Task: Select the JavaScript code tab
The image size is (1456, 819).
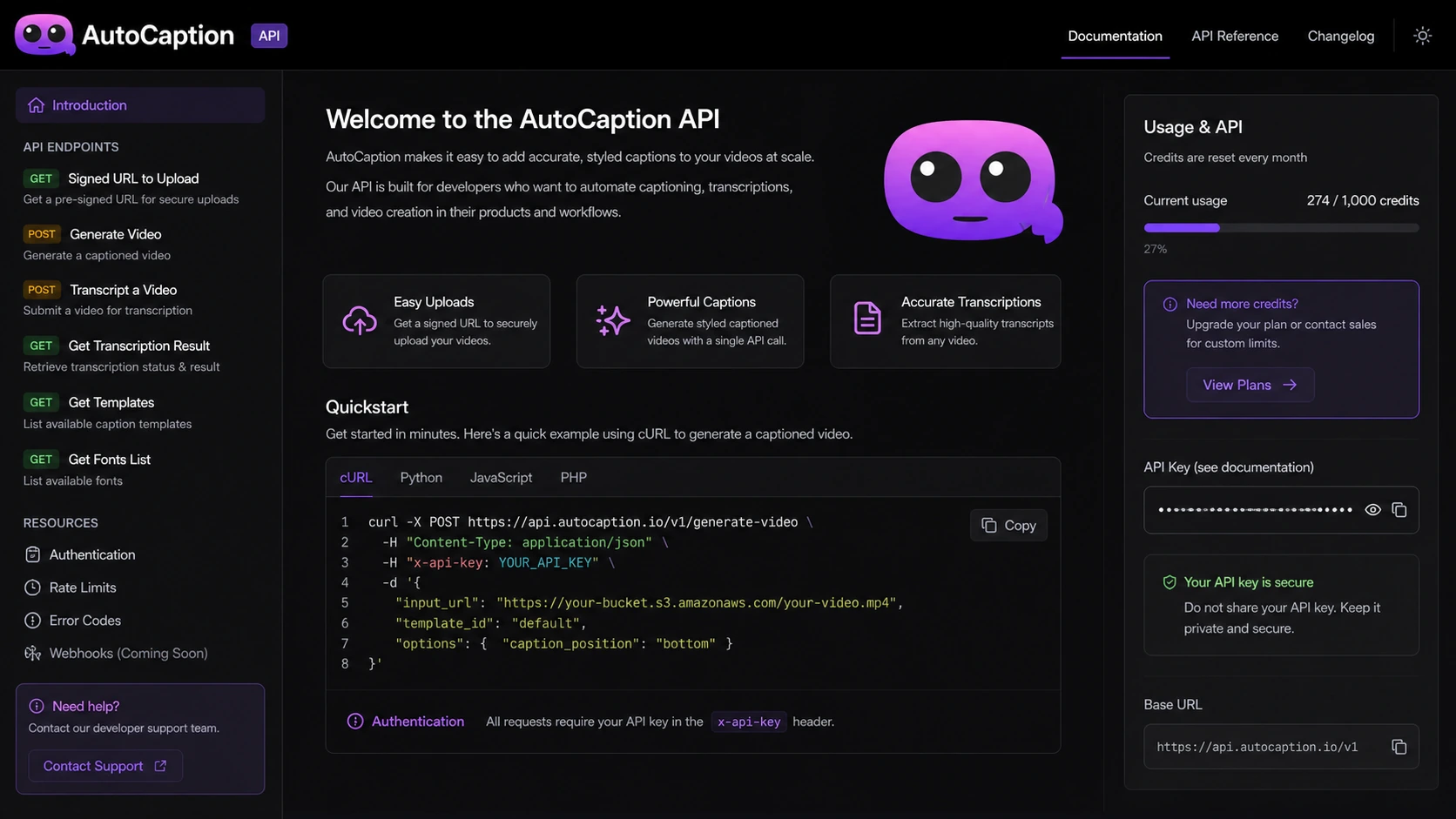Action: (x=501, y=478)
